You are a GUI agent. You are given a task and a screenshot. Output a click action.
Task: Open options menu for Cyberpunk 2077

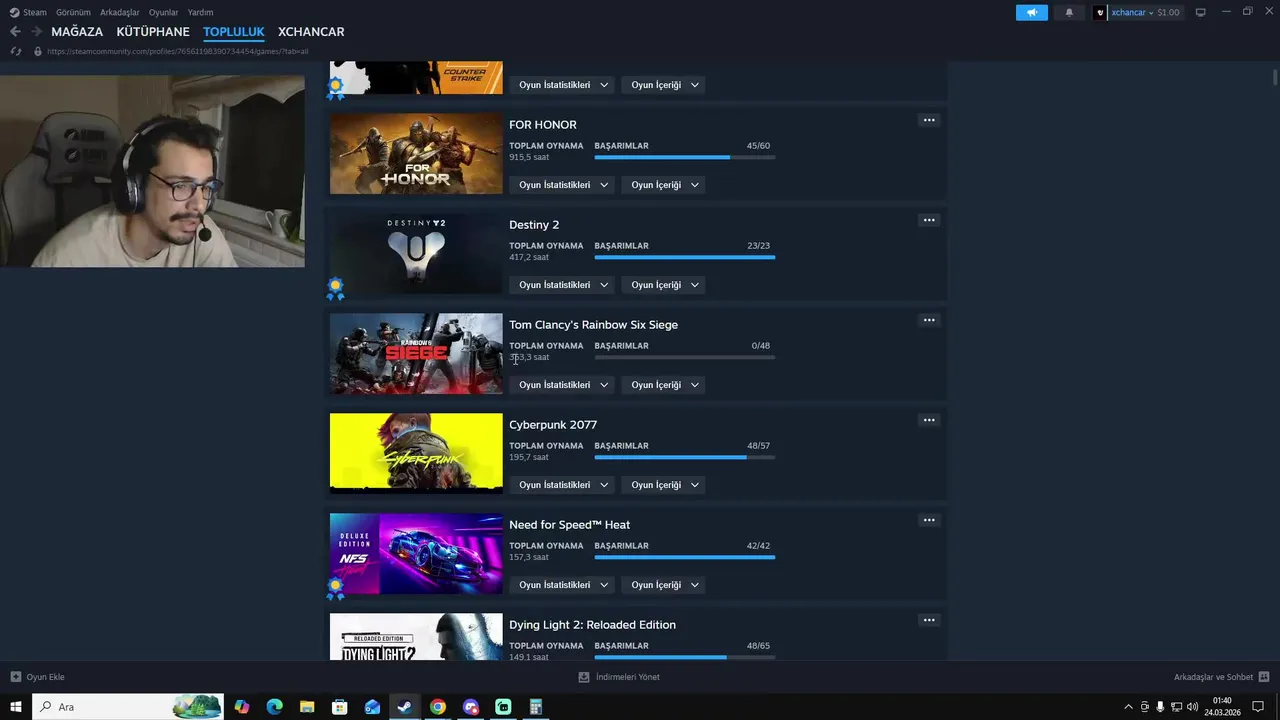(x=929, y=420)
